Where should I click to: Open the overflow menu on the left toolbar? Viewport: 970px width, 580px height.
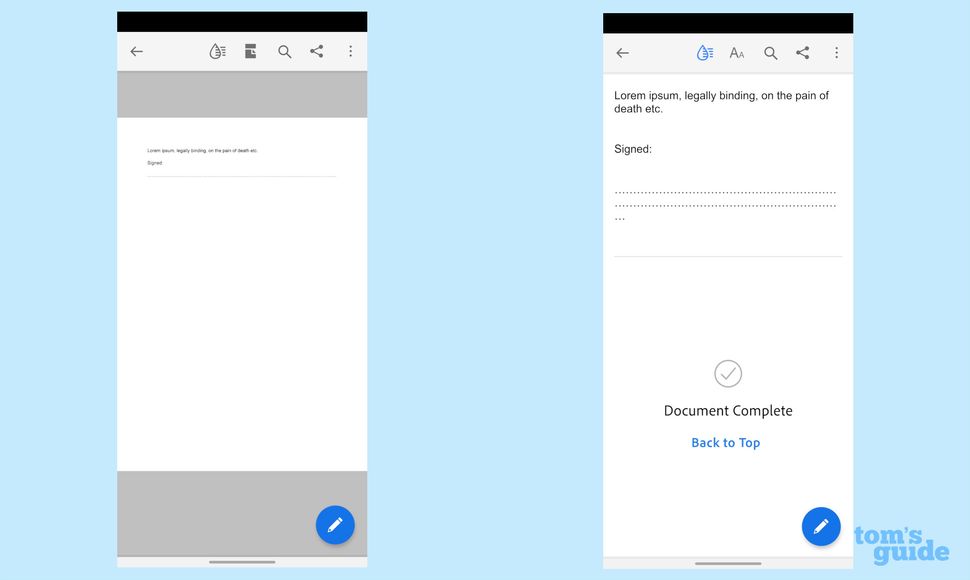(x=351, y=51)
